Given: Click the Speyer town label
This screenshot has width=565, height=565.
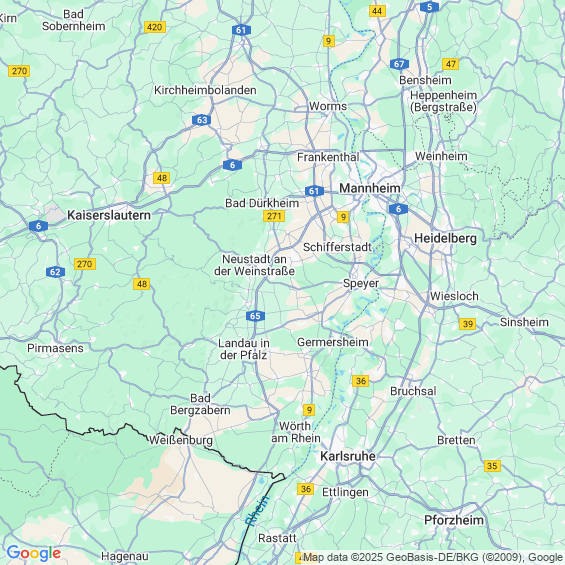Looking at the screenshot, I should 361,284.
